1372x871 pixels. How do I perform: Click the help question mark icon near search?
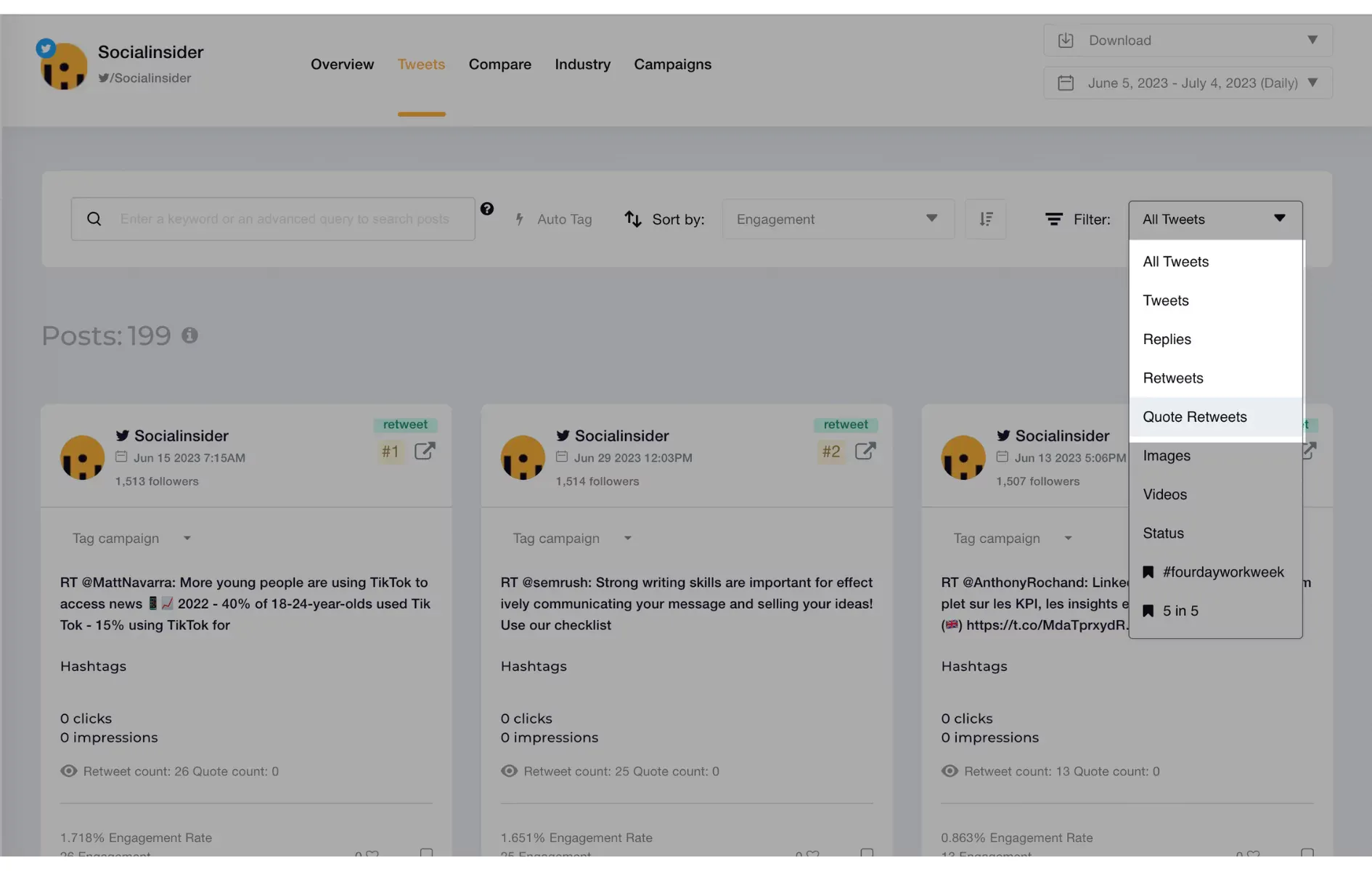pyautogui.click(x=486, y=209)
